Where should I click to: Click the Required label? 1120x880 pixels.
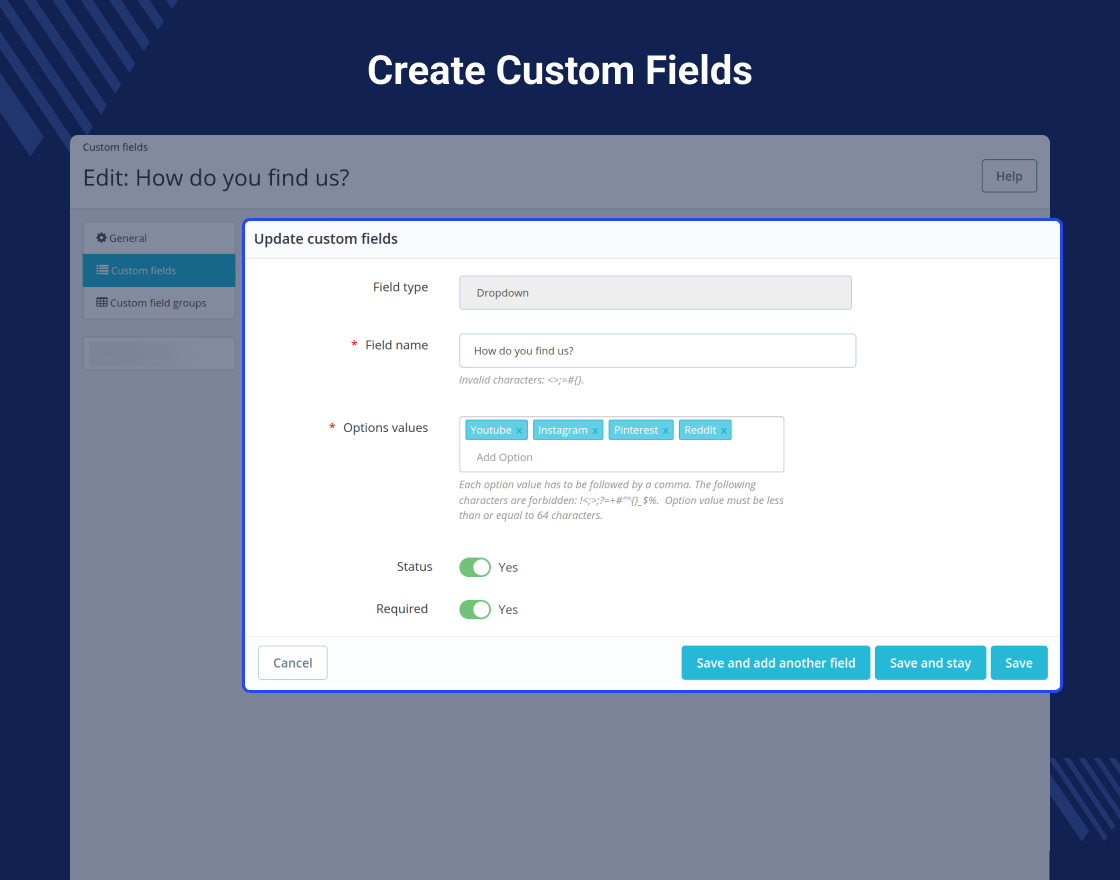pos(401,609)
